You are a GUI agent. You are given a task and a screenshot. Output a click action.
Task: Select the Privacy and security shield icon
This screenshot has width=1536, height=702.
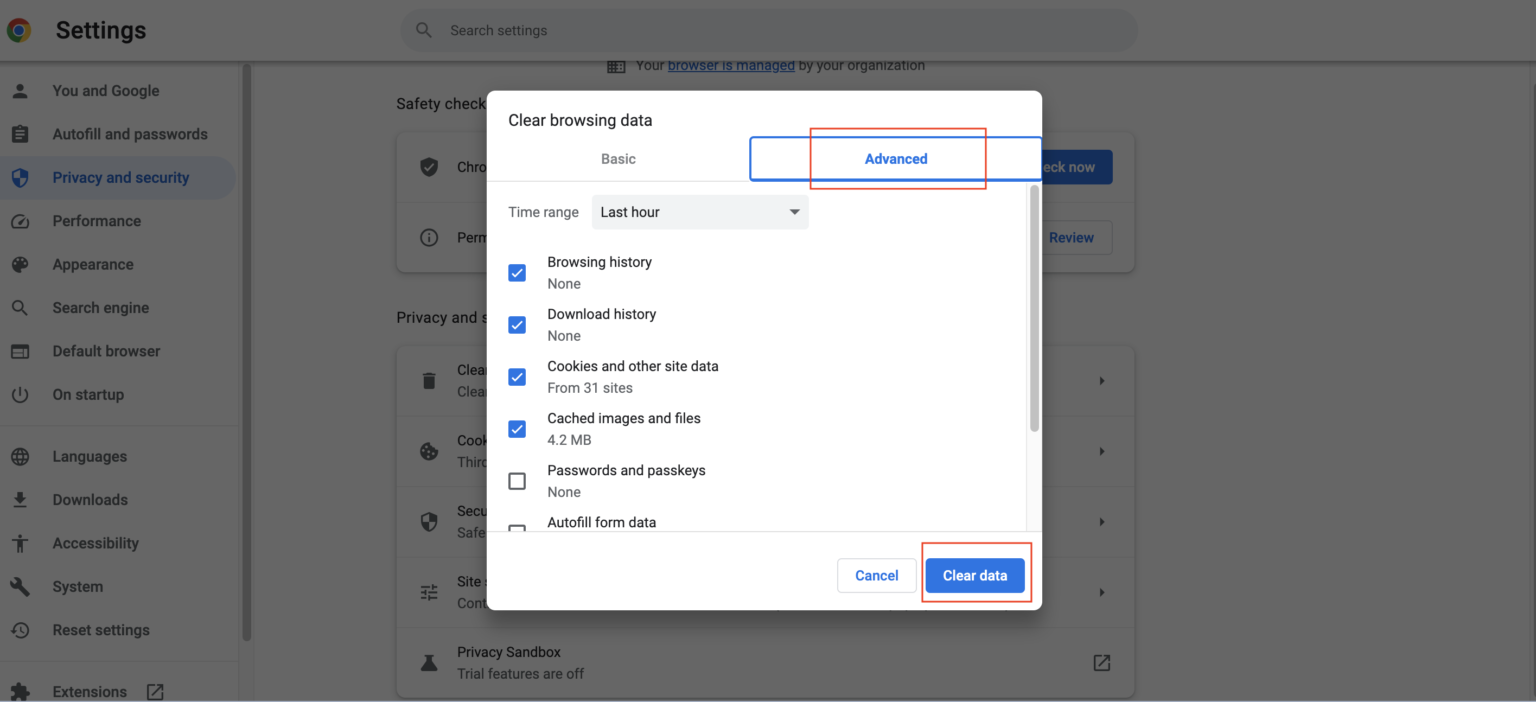(22, 177)
